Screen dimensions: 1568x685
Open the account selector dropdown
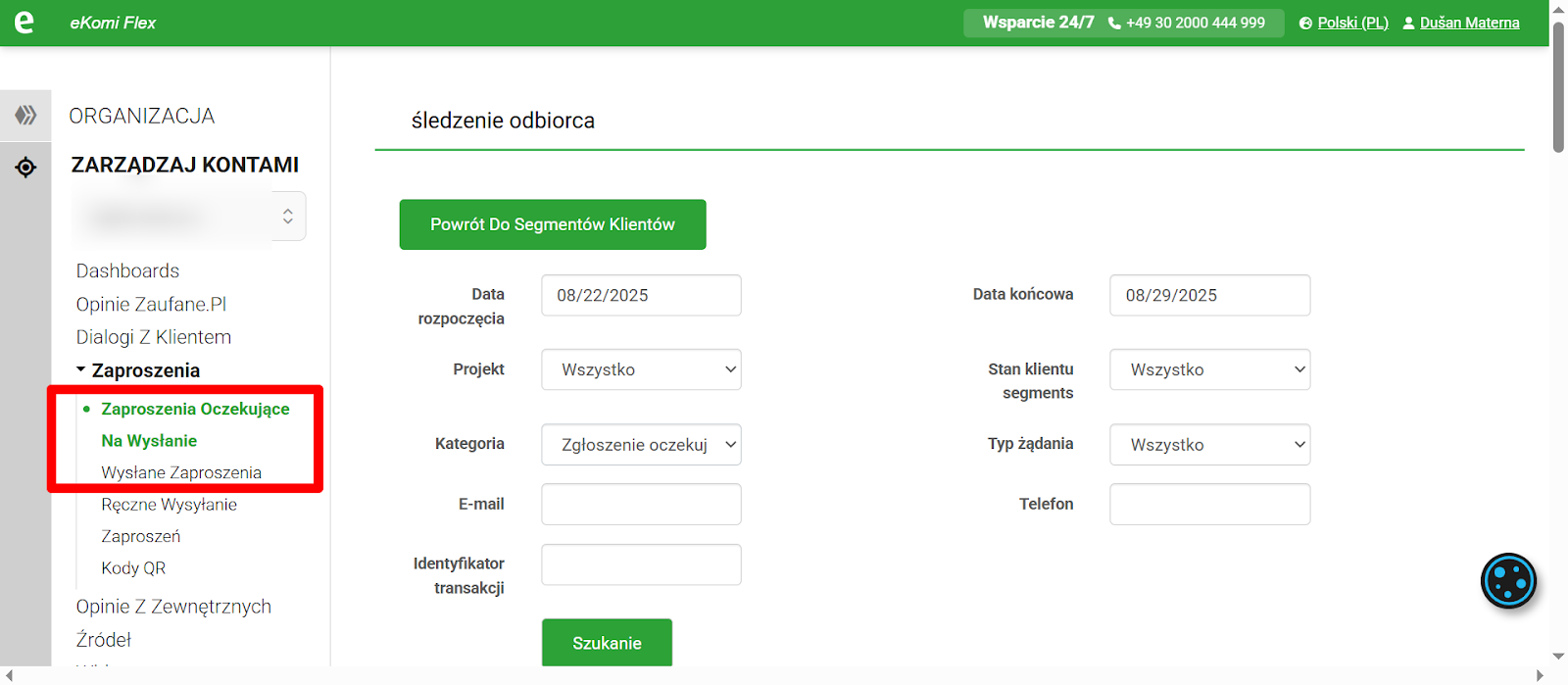[287, 216]
